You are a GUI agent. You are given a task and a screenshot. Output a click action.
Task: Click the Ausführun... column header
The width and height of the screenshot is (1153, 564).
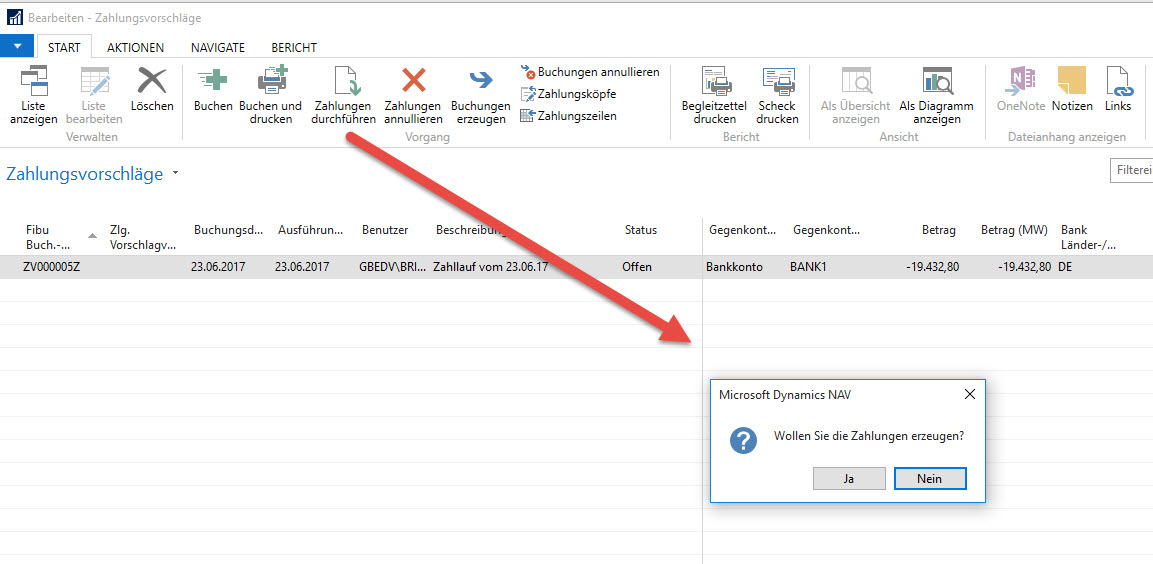(x=311, y=229)
